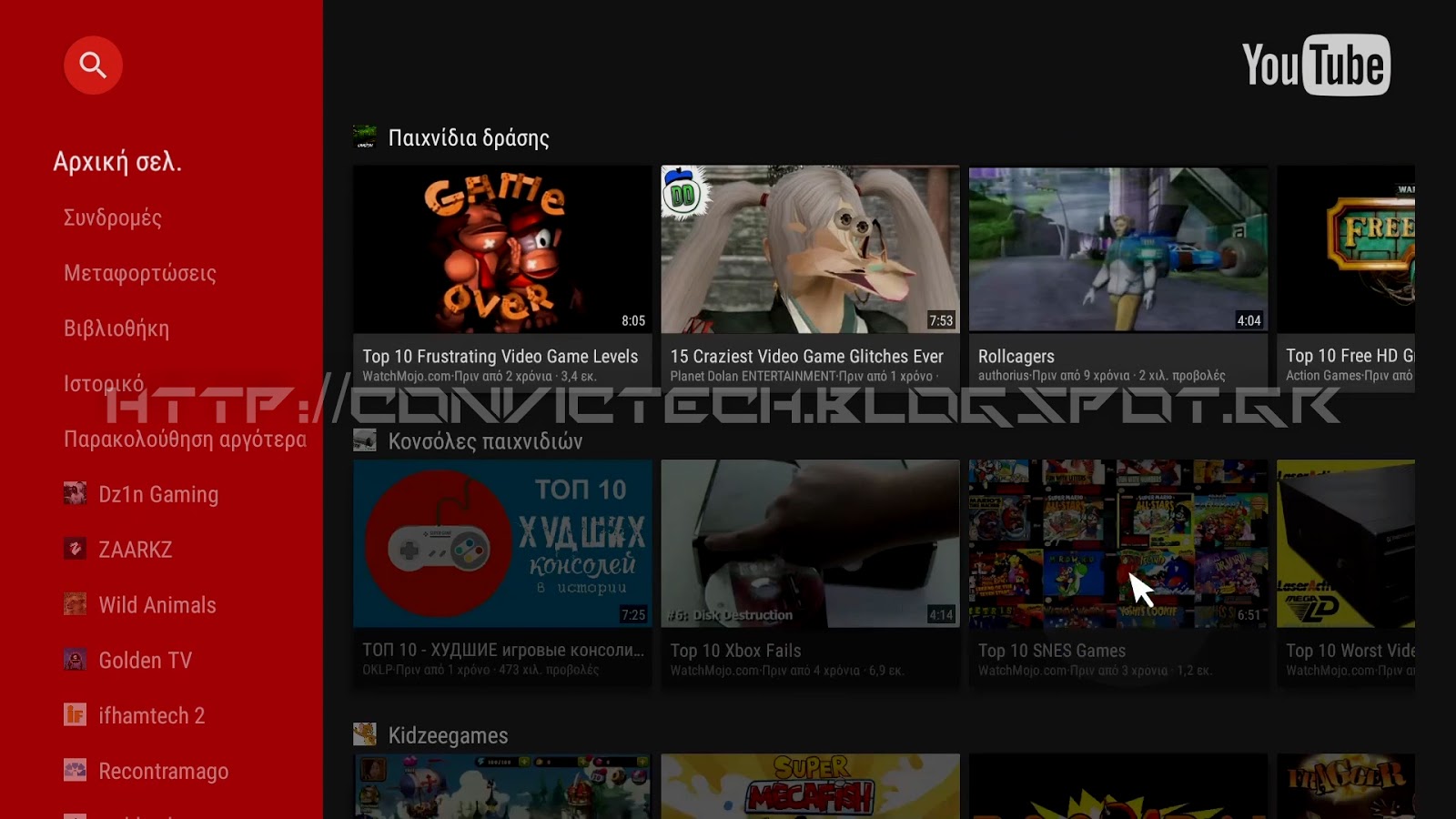Click the 7:53 duration badge
The height and width of the screenshot is (819, 1456).
[x=941, y=320]
